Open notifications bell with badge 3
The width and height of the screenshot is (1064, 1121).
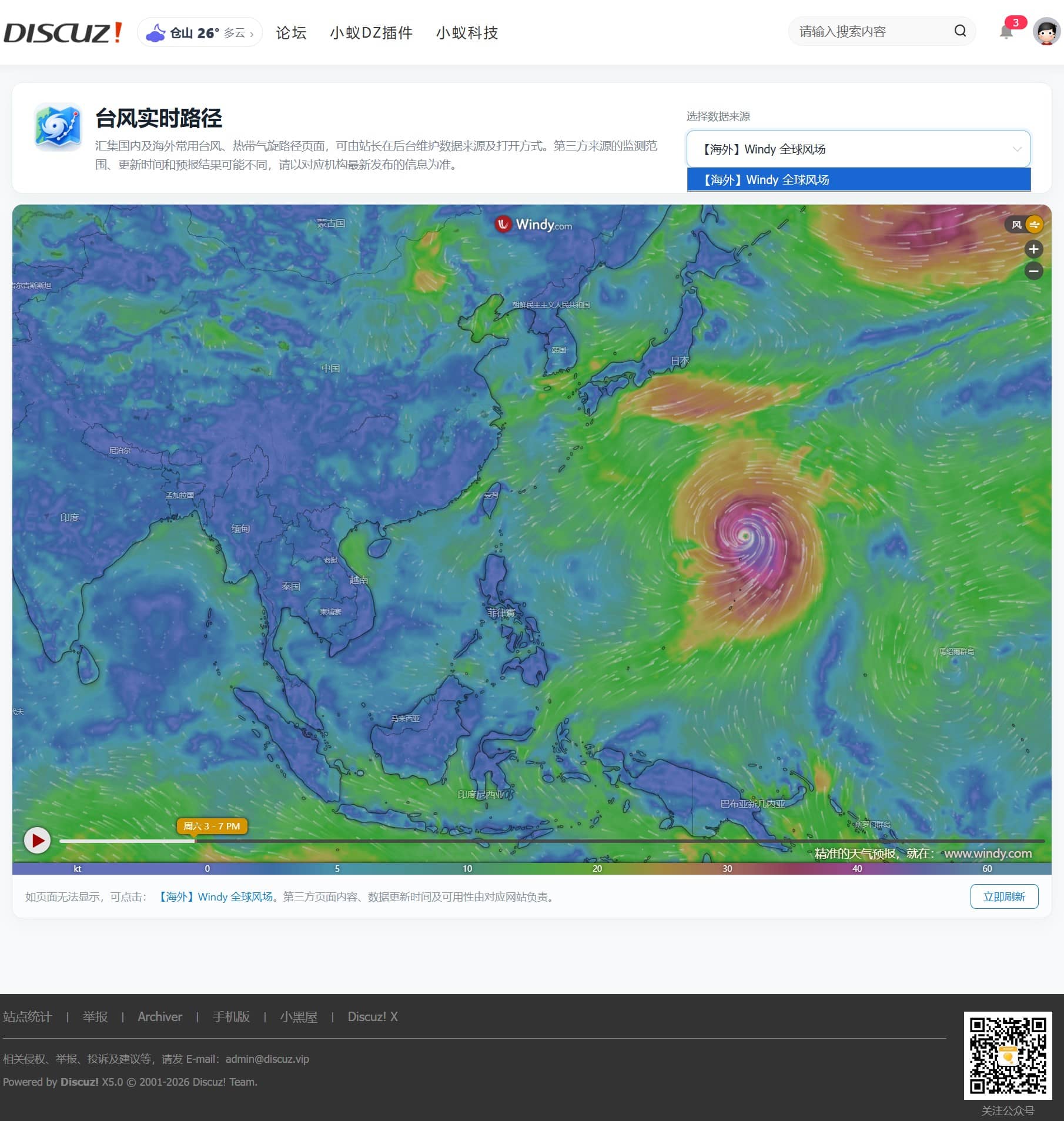[x=1007, y=31]
